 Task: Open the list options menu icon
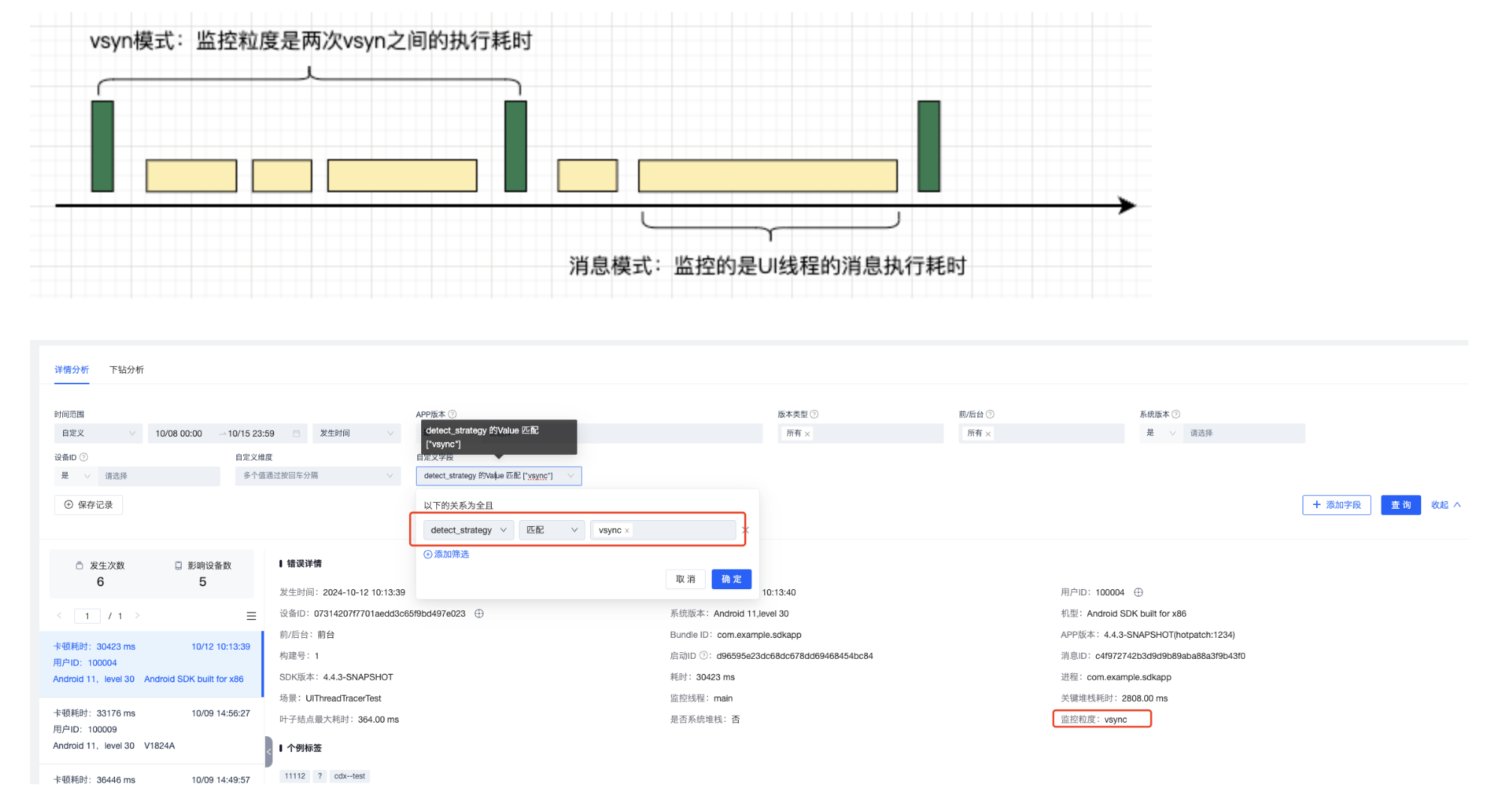coord(252,616)
